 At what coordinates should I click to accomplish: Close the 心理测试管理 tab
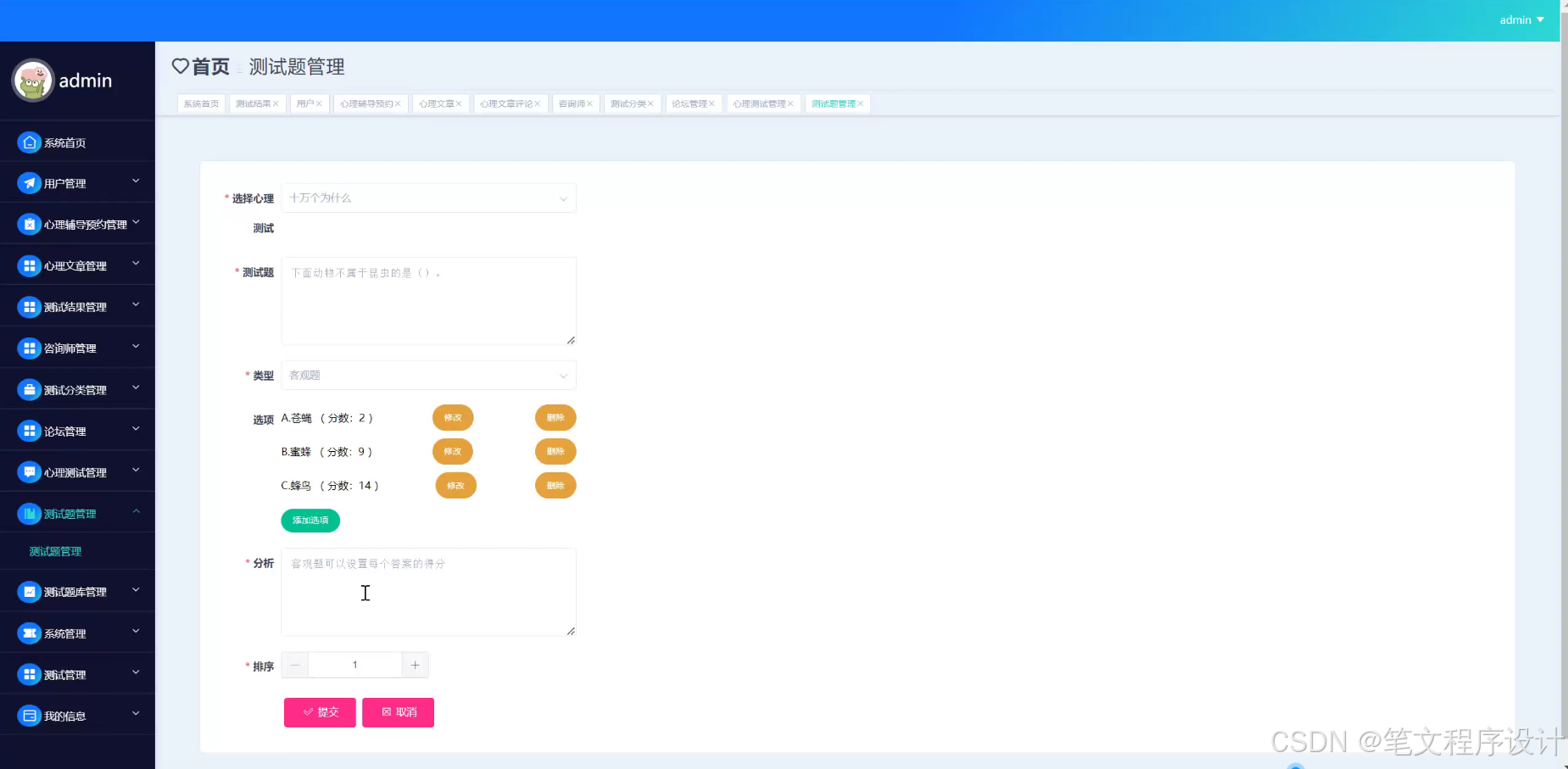[790, 103]
